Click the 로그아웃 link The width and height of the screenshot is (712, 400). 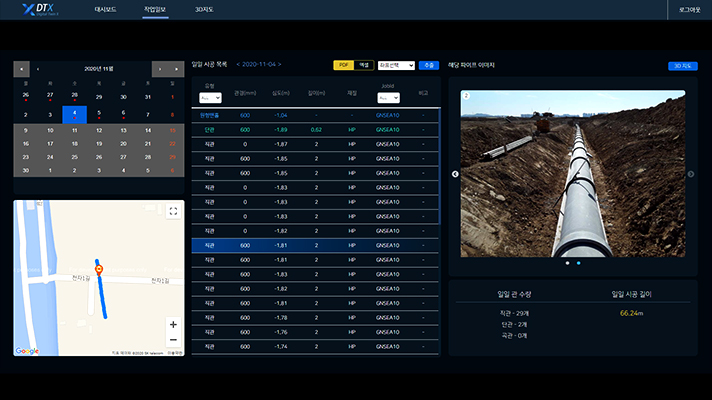[x=688, y=9]
